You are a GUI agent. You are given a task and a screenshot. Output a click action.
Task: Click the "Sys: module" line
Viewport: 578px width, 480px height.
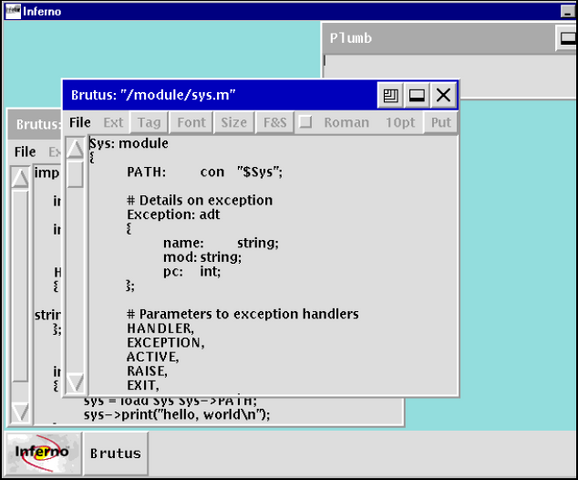[x=129, y=143]
